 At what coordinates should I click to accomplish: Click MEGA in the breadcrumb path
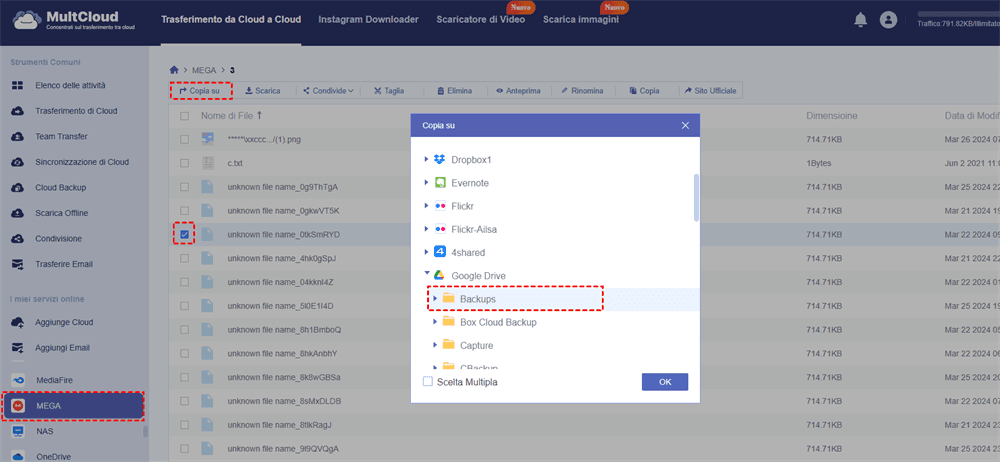[x=204, y=70]
